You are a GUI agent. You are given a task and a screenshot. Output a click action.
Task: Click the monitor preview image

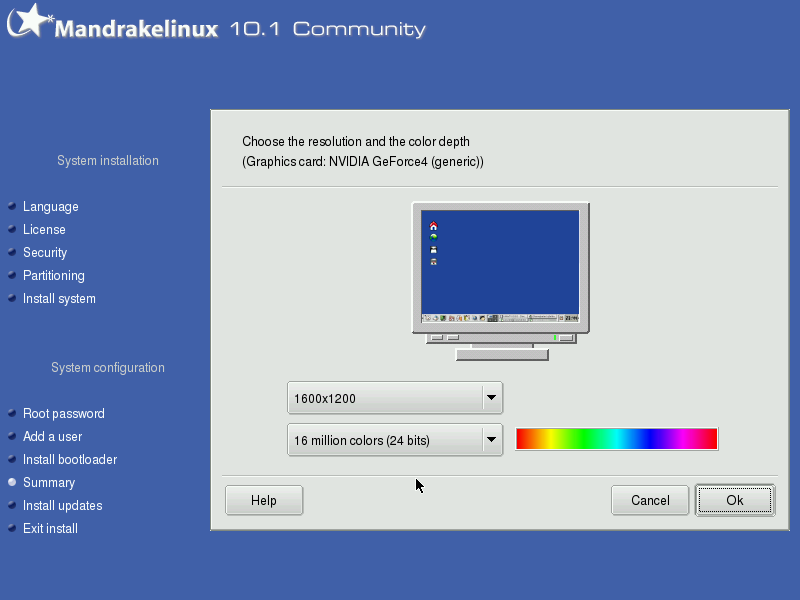501,282
